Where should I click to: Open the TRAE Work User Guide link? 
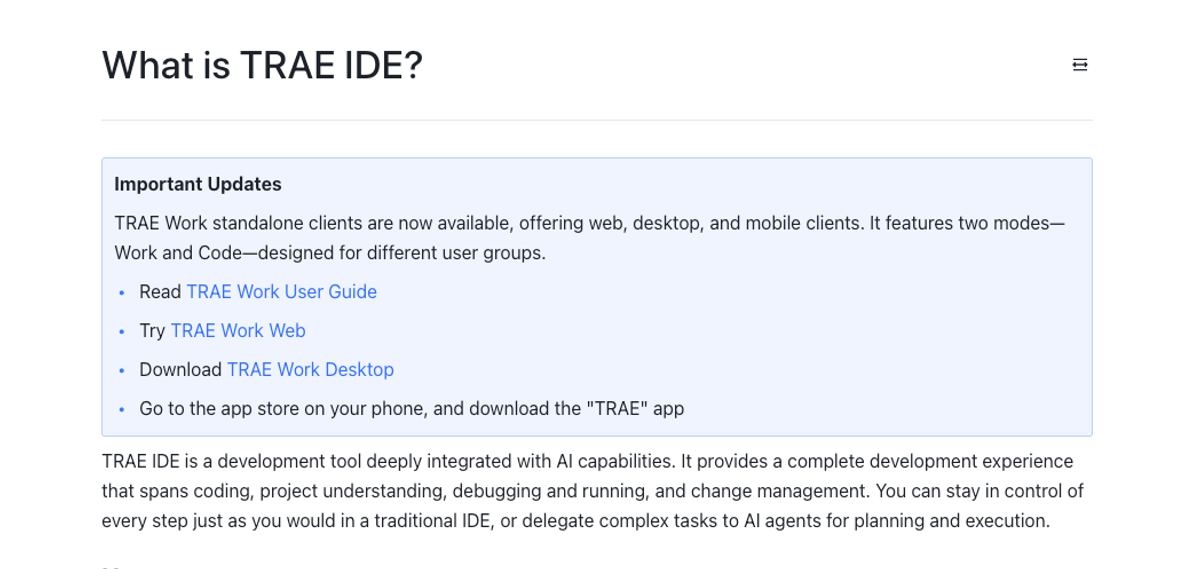coord(282,292)
